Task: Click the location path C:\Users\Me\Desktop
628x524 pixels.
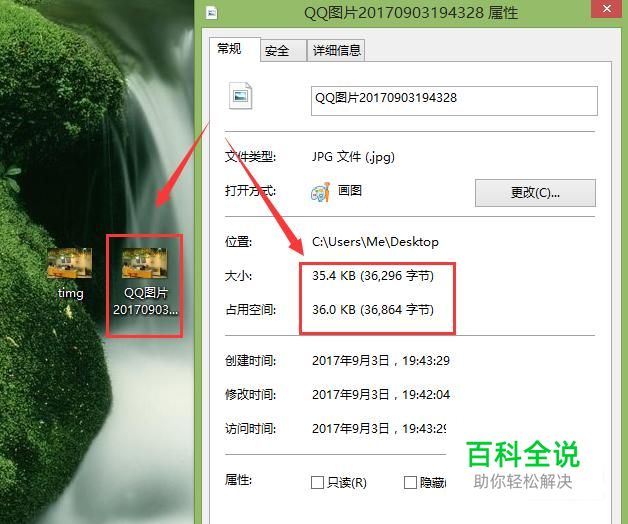Action: coord(375,242)
